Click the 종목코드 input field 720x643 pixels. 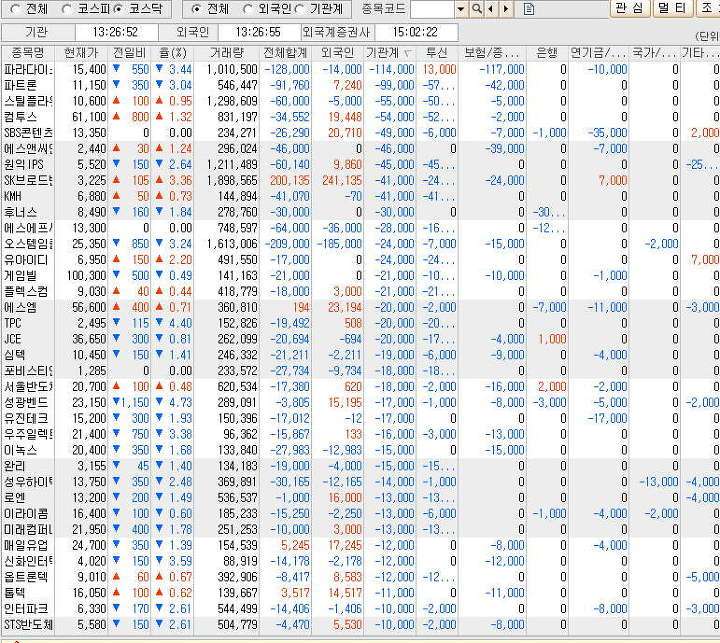tap(433, 9)
